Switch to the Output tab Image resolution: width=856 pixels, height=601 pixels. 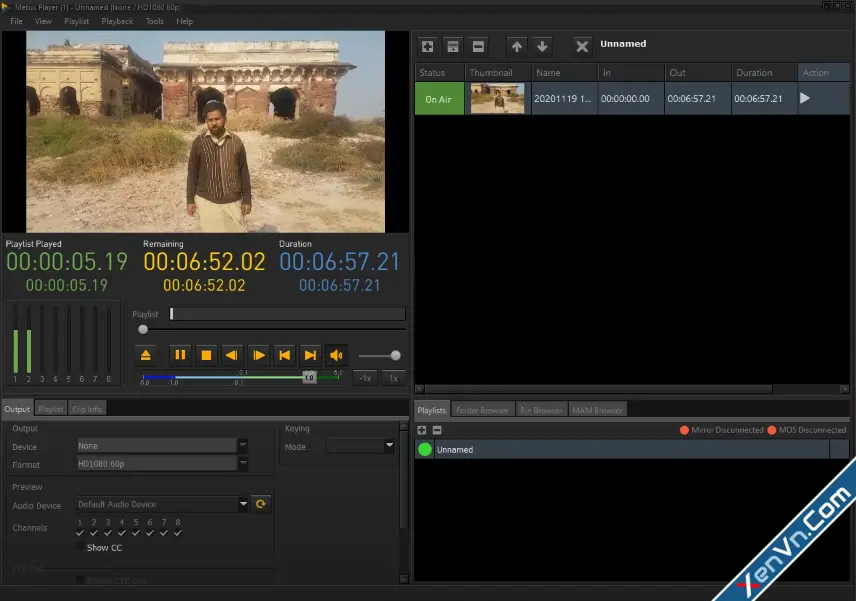tap(17, 408)
